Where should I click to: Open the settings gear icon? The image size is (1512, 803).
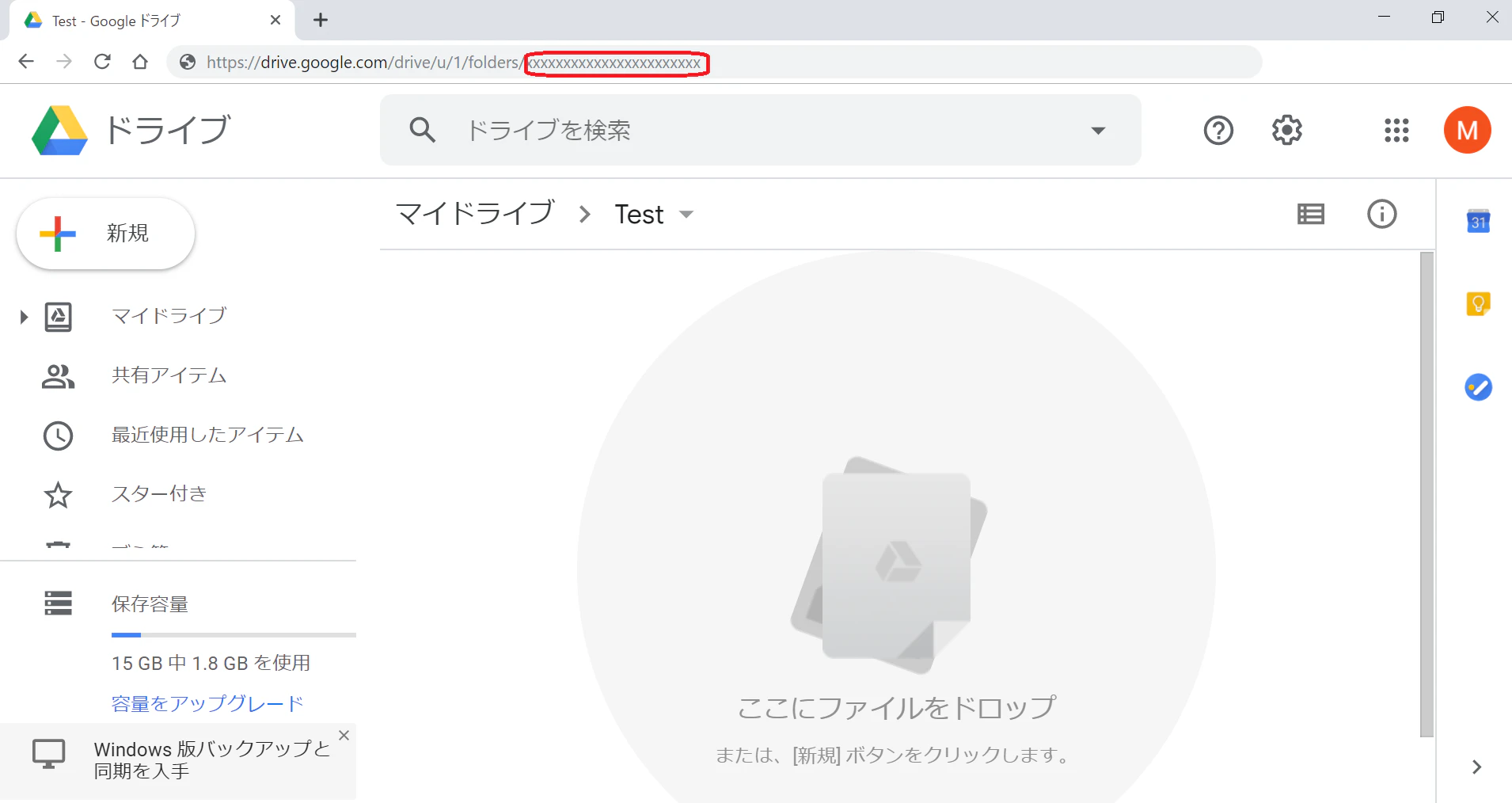tap(1287, 130)
